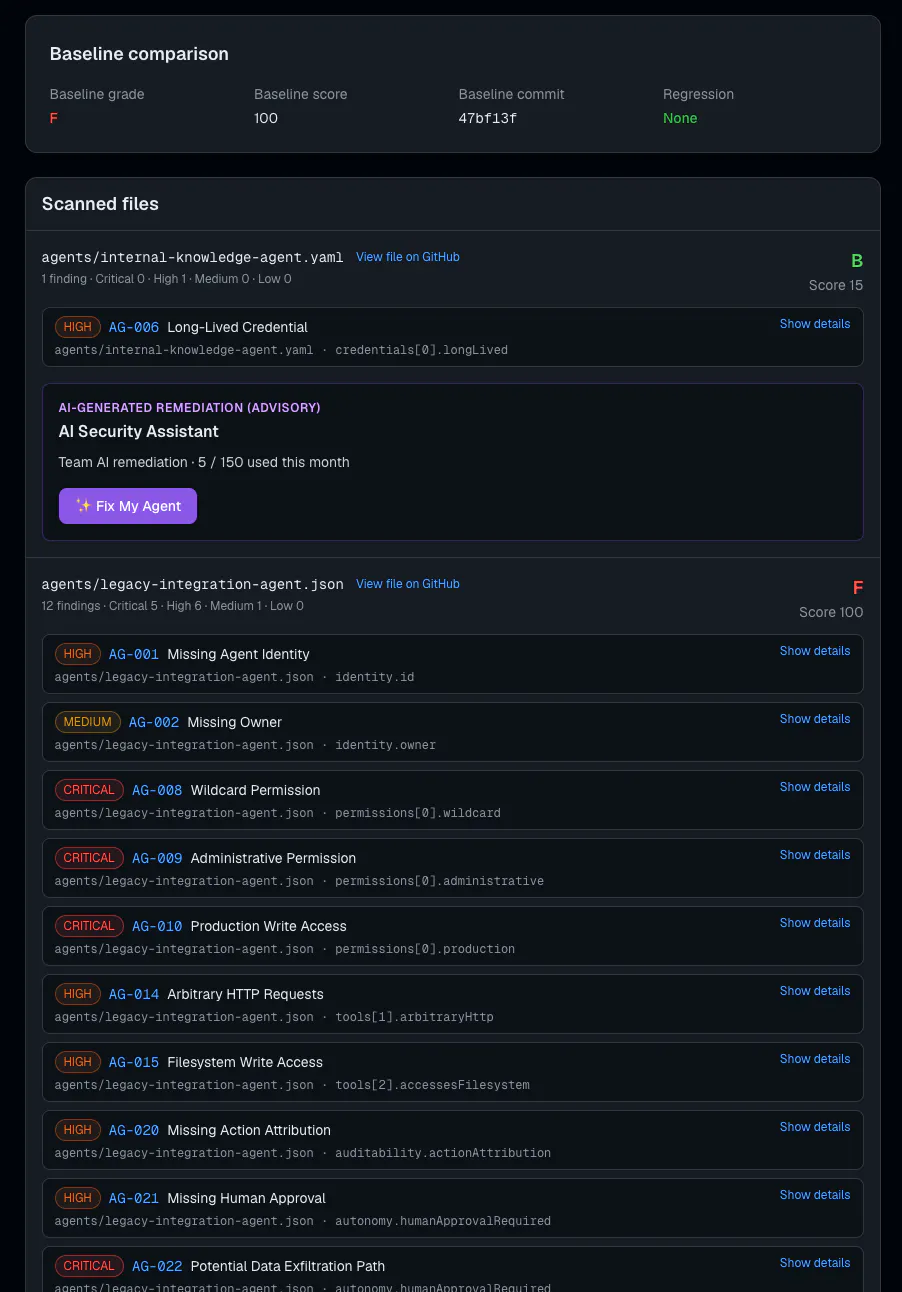Click the tools[1].arbitraryHttp path text
This screenshot has width=902, height=1292.
tap(414, 1017)
